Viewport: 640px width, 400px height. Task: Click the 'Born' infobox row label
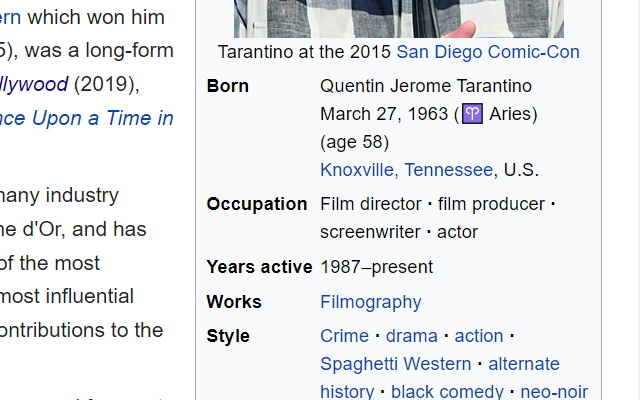click(227, 86)
